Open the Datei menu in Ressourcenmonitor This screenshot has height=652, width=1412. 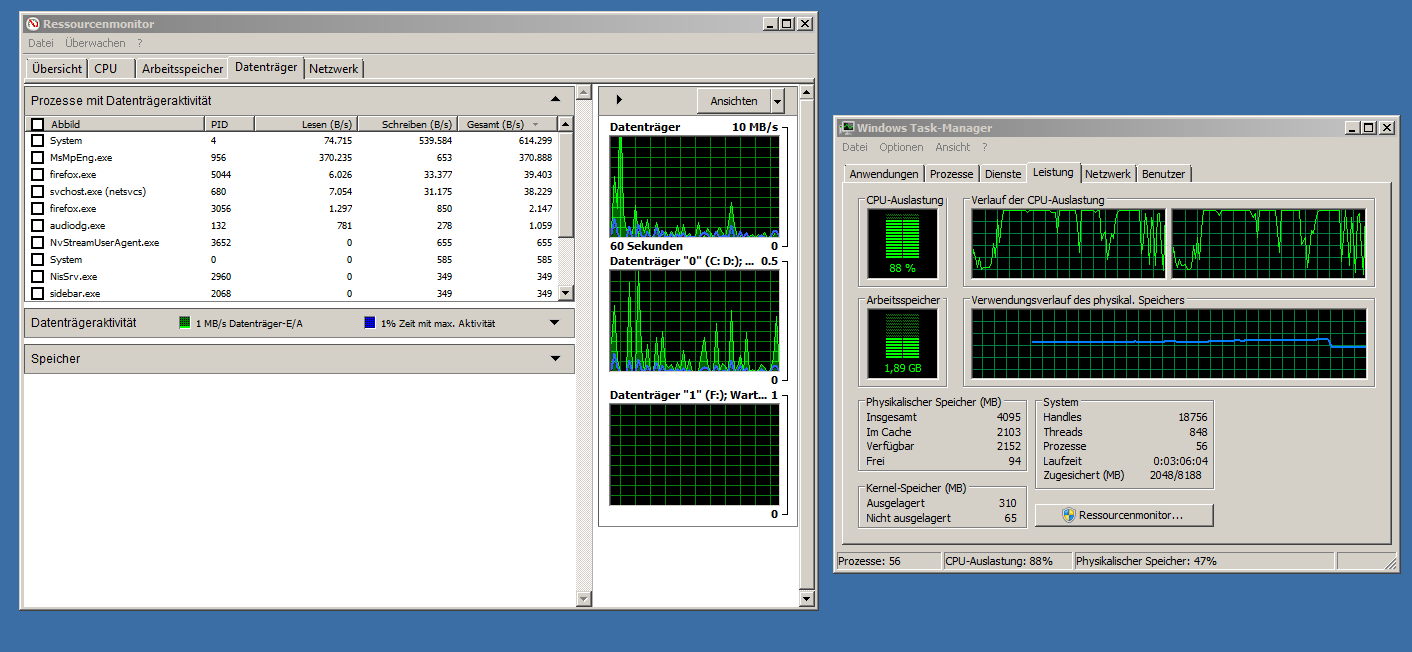[41, 43]
